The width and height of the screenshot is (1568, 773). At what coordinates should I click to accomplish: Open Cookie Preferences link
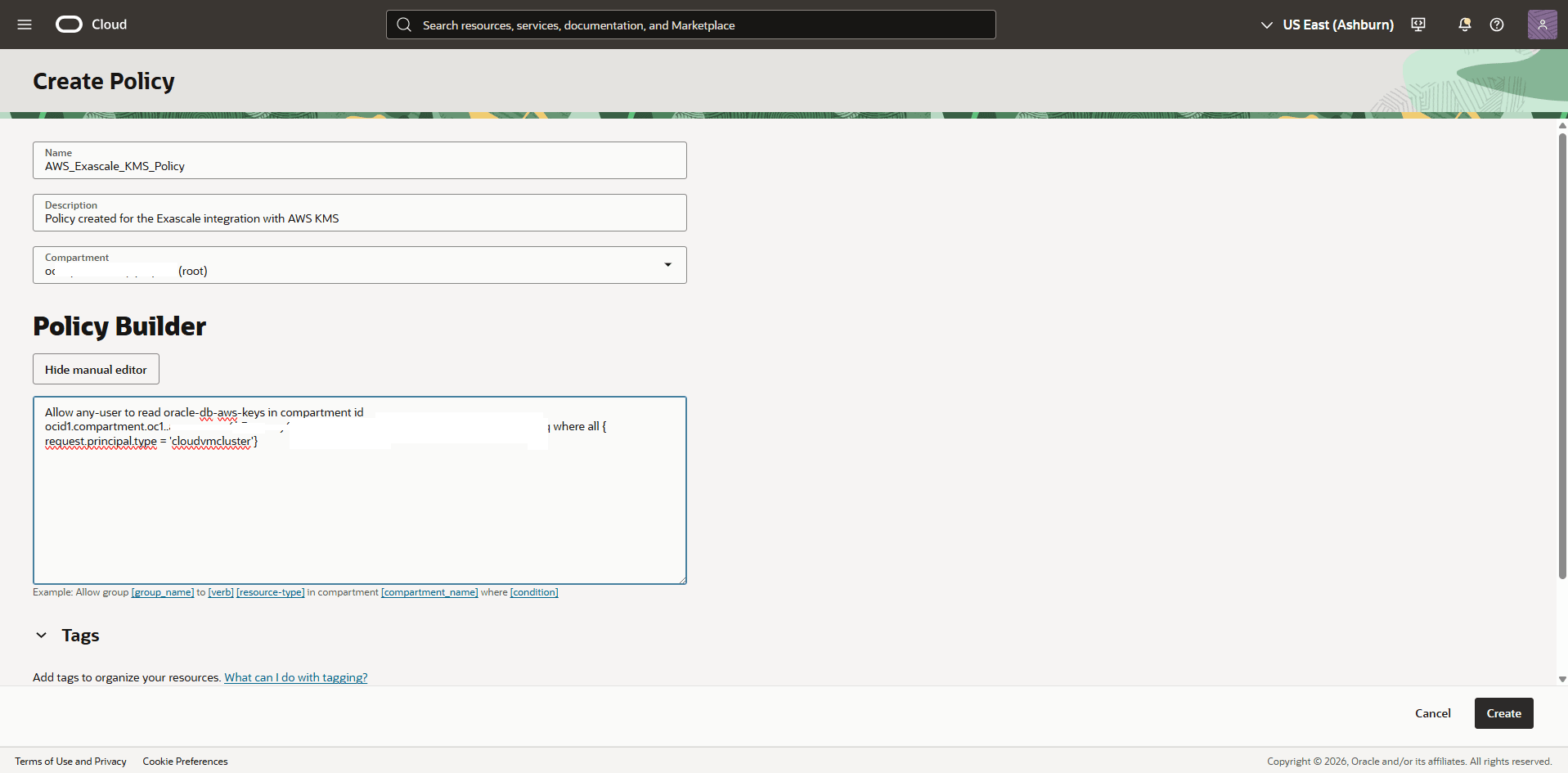tap(185, 762)
